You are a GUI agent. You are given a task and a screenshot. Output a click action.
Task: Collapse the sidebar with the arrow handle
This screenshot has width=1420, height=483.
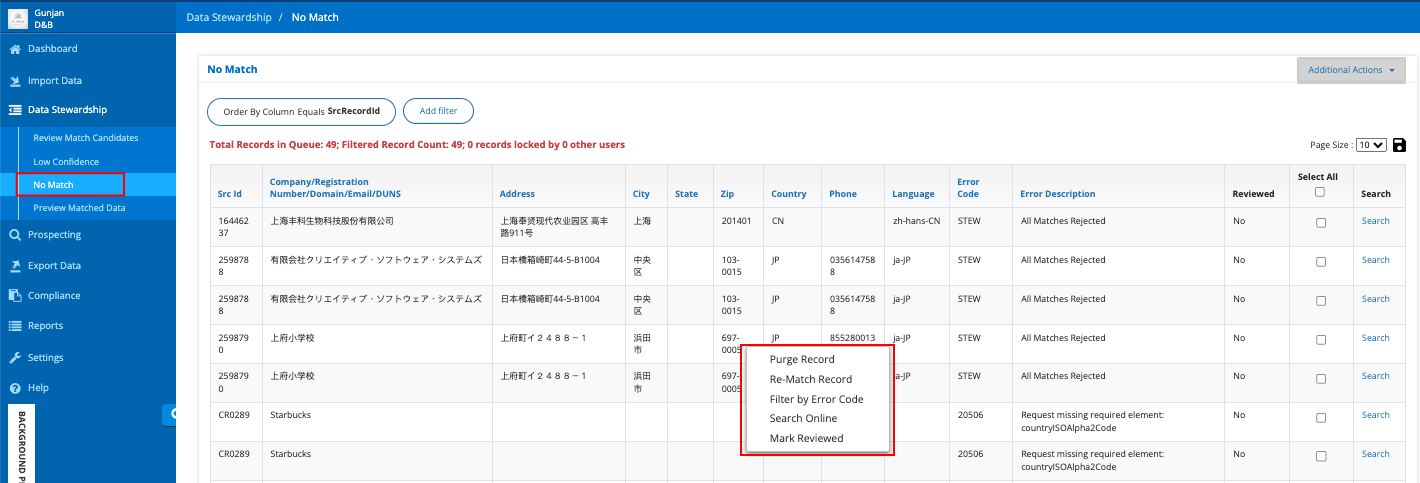coord(171,413)
